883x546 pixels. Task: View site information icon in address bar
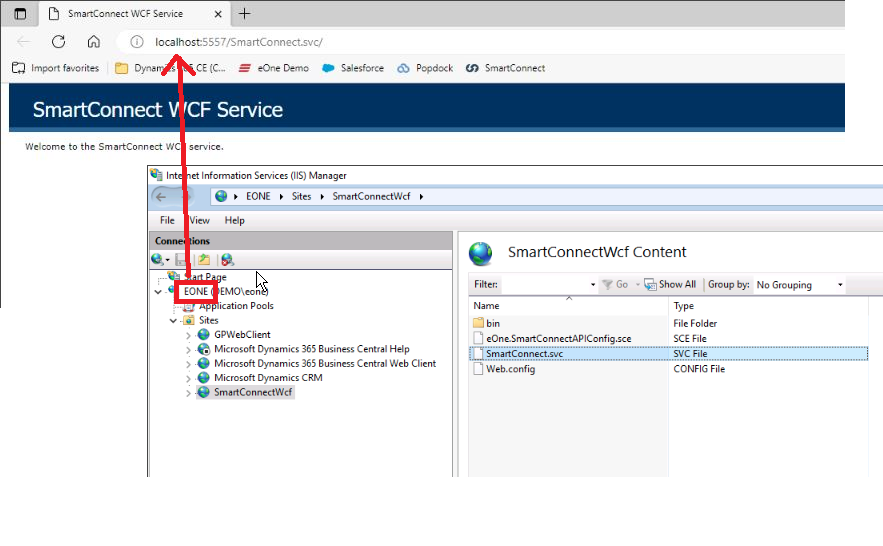tap(137, 42)
